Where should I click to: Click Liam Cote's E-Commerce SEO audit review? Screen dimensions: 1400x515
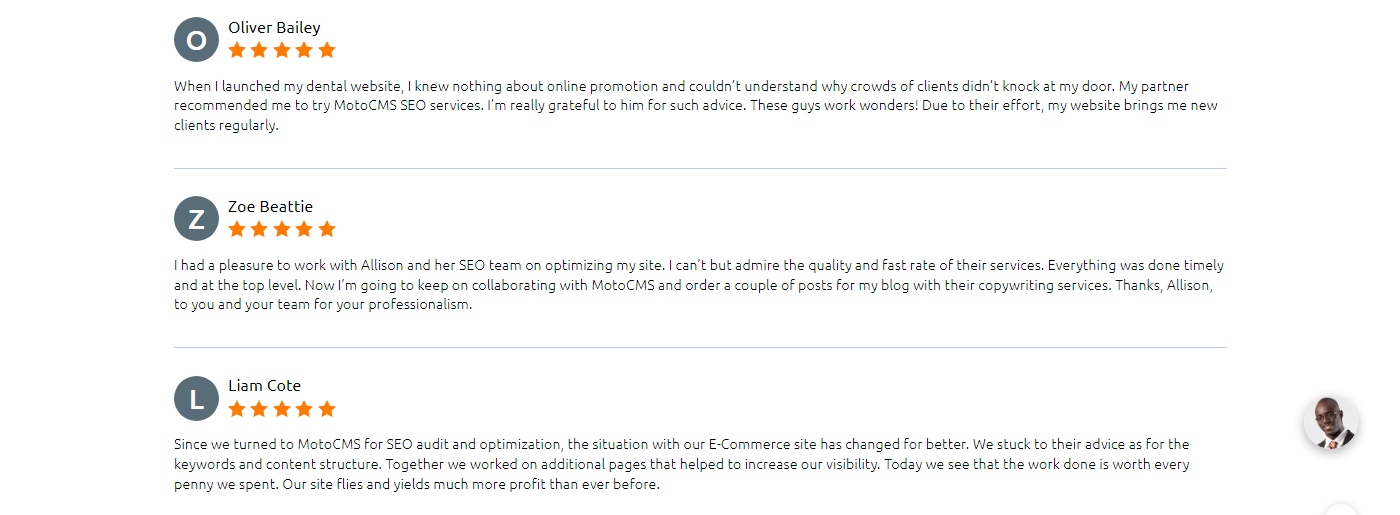pos(682,464)
